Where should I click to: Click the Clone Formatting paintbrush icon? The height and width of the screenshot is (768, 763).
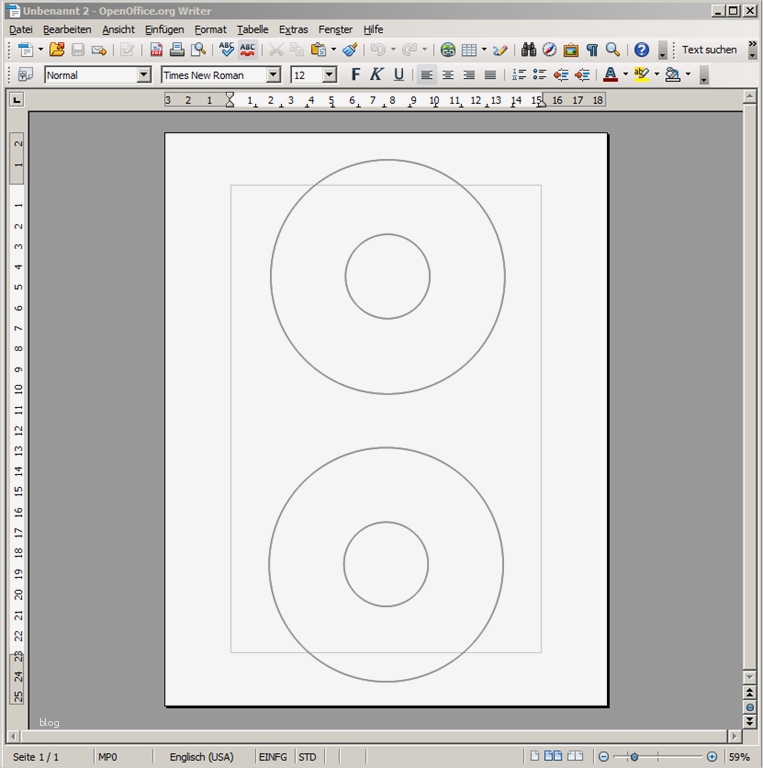(349, 49)
